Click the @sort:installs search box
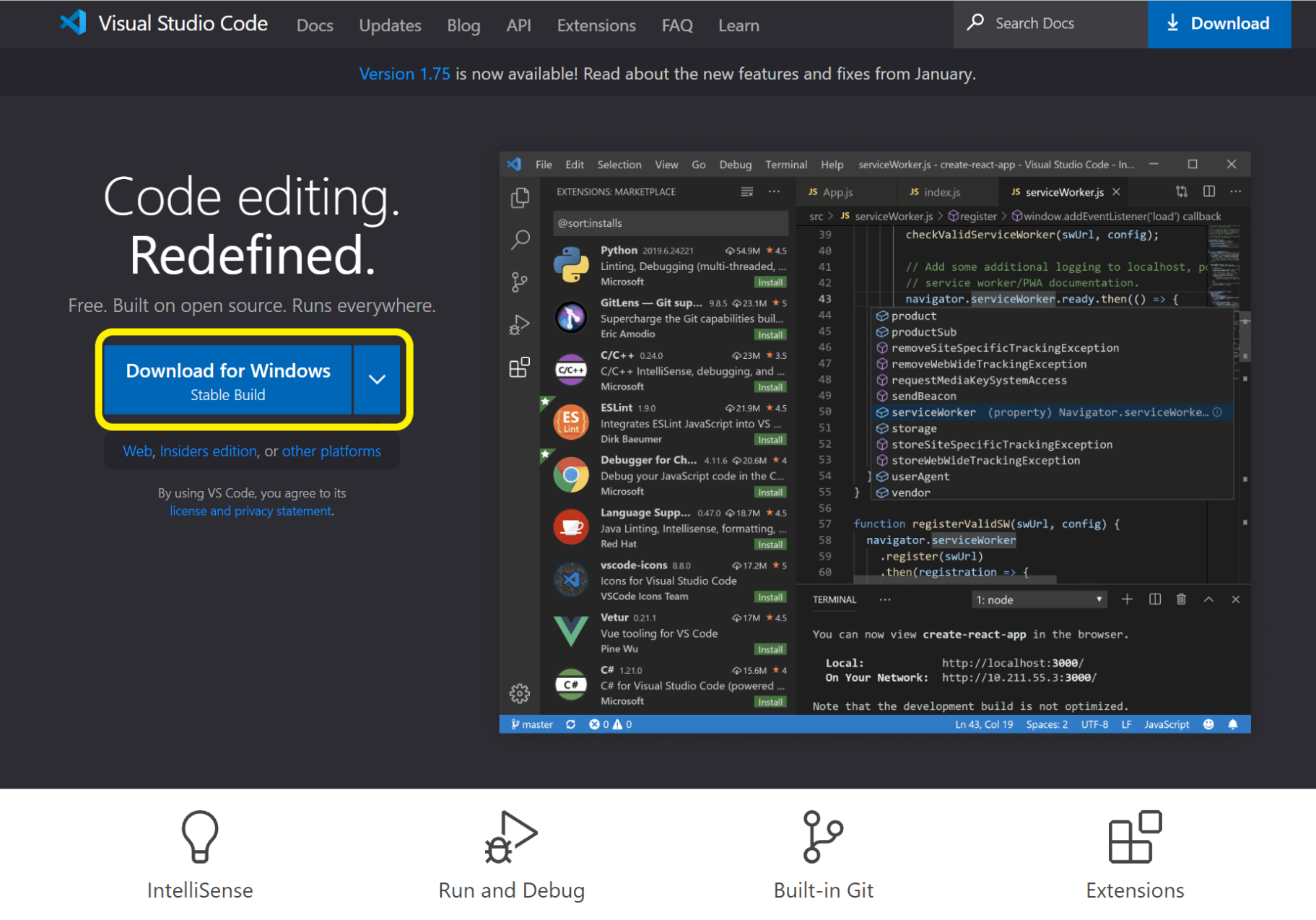The width and height of the screenshot is (1316, 920). coord(671,223)
